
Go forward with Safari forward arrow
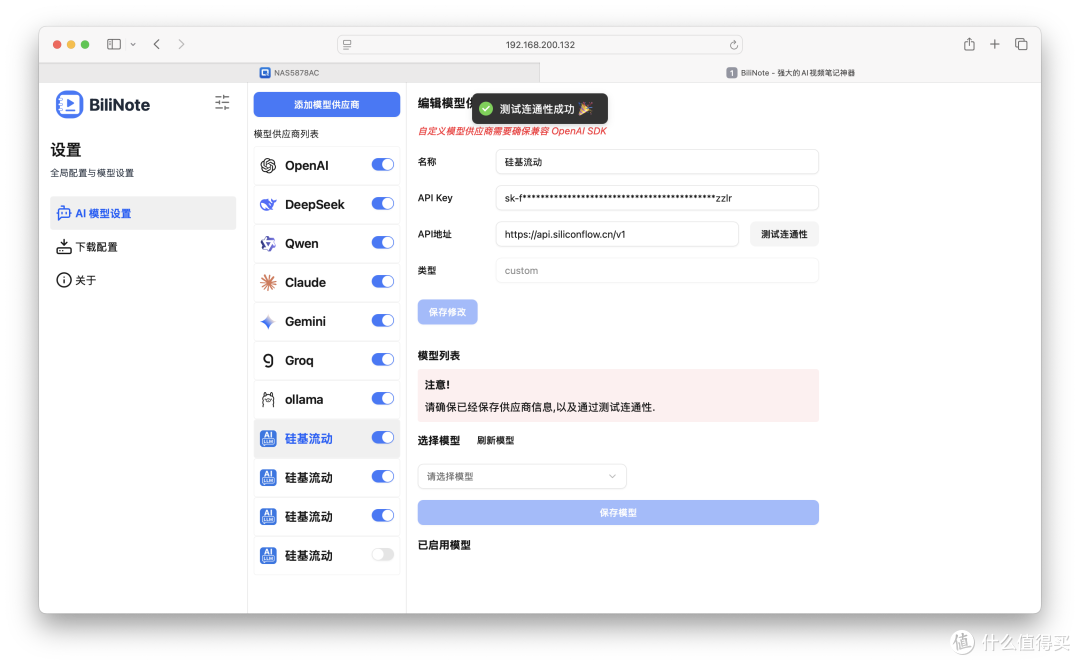181,44
